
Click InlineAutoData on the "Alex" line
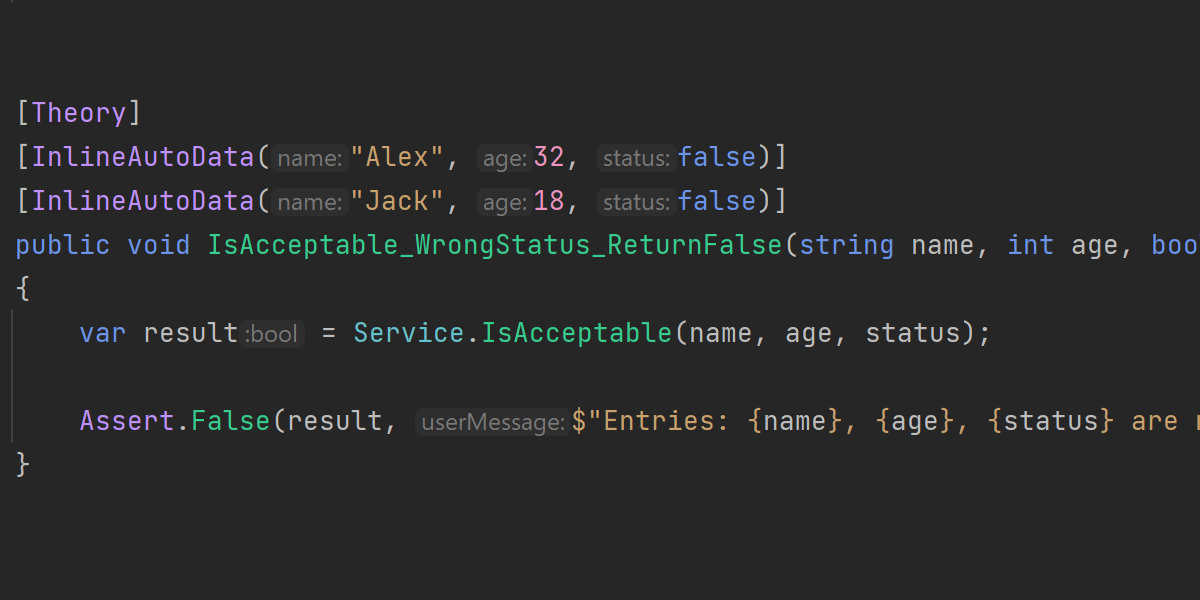pos(144,157)
